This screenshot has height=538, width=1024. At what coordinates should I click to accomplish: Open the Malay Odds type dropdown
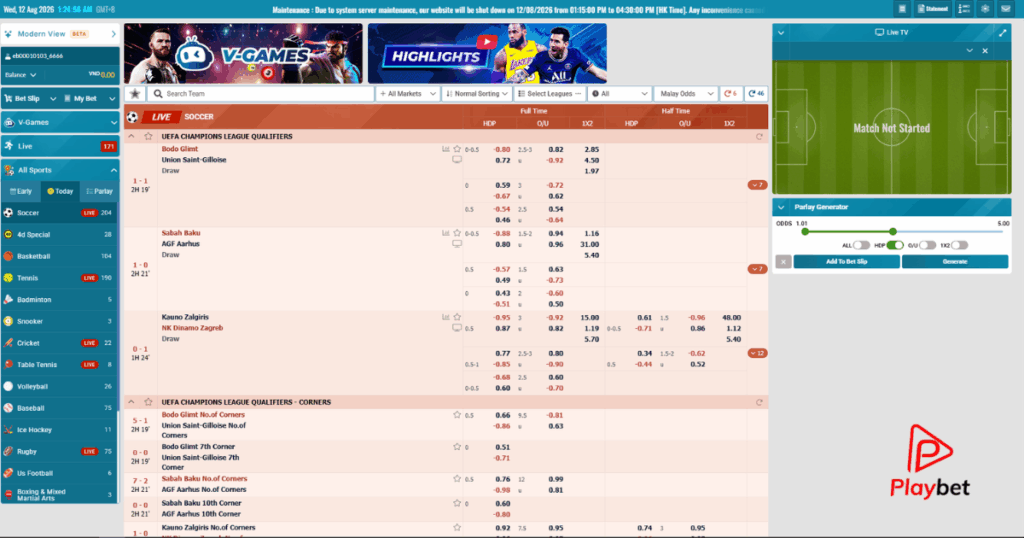point(686,93)
